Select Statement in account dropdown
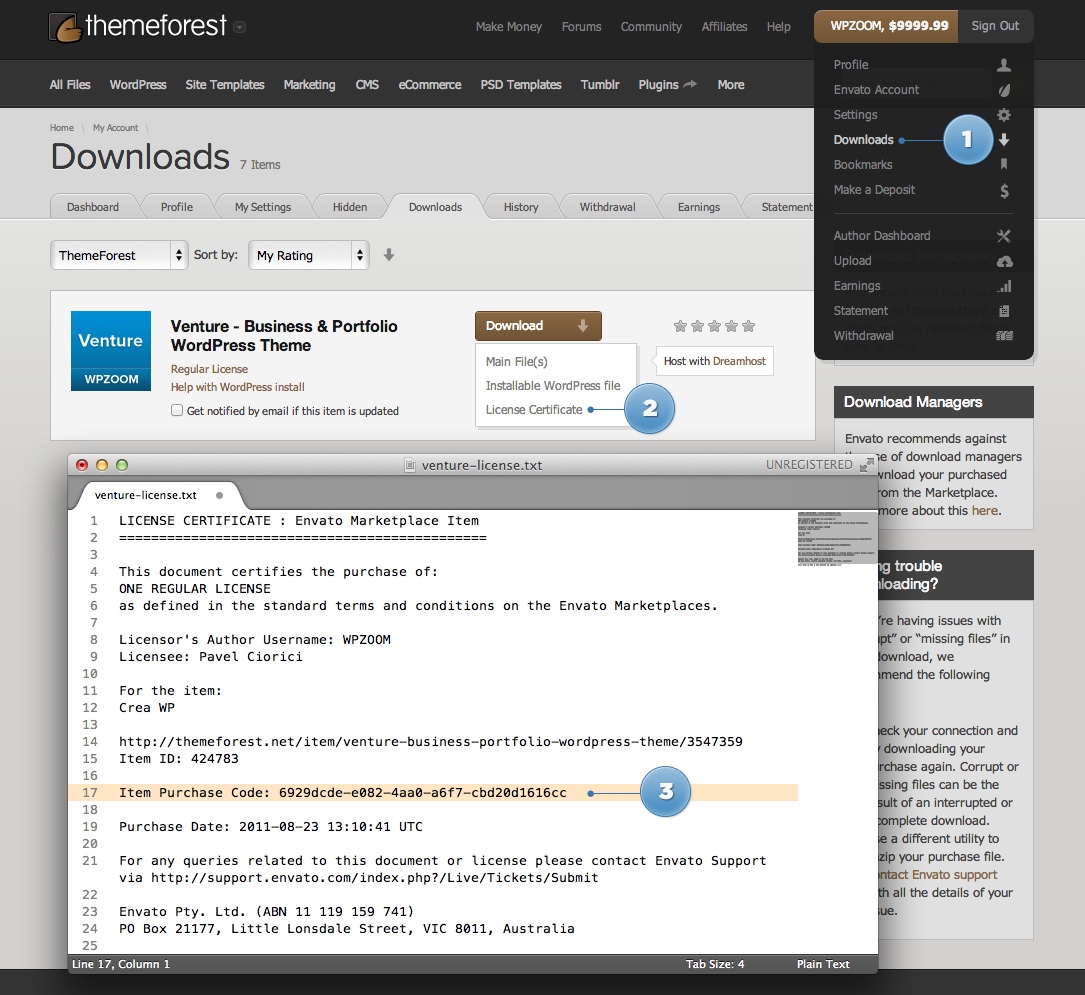 click(x=860, y=311)
